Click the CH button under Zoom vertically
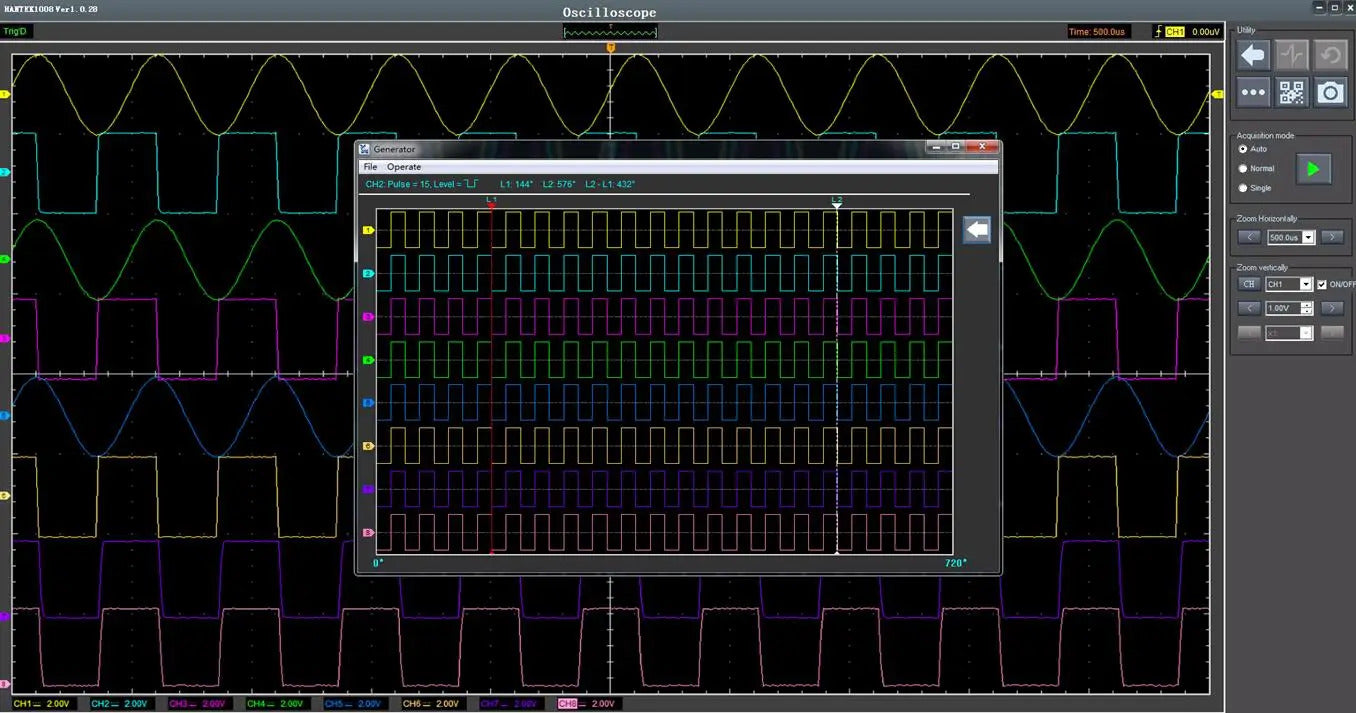1356x713 pixels. (x=1248, y=285)
